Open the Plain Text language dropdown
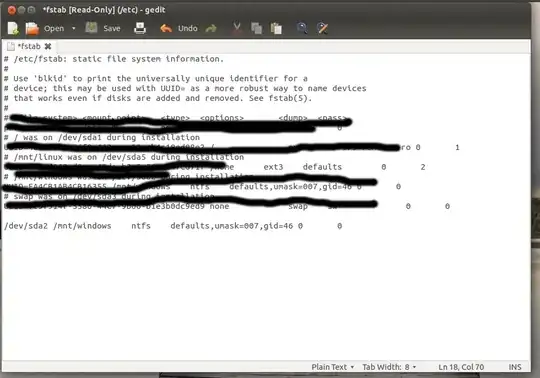 pyautogui.click(x=333, y=367)
